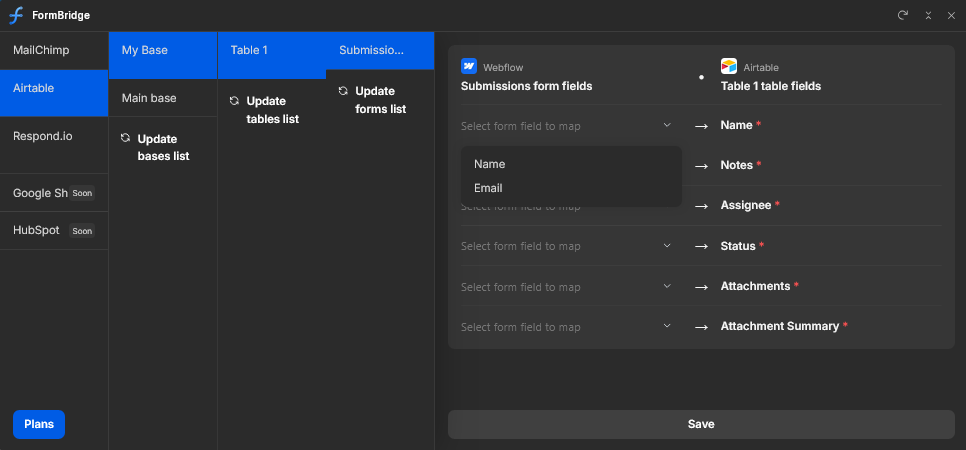Click refresh icon beside Update forms list
966x450 pixels.
[x=343, y=91]
